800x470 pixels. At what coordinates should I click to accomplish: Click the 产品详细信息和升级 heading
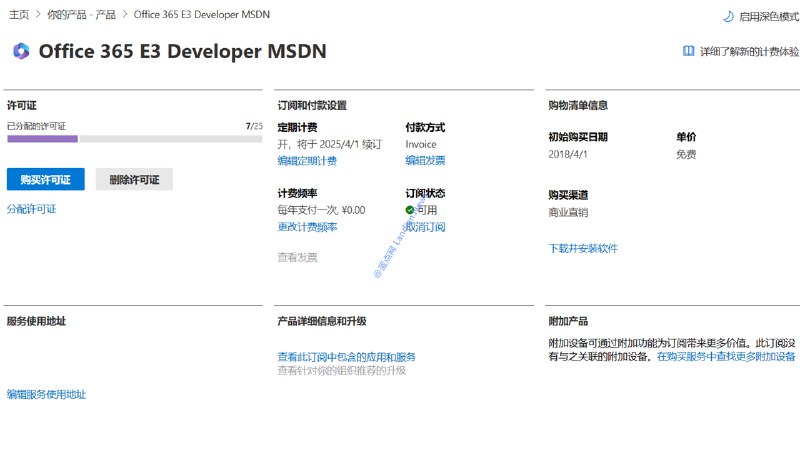[322, 321]
